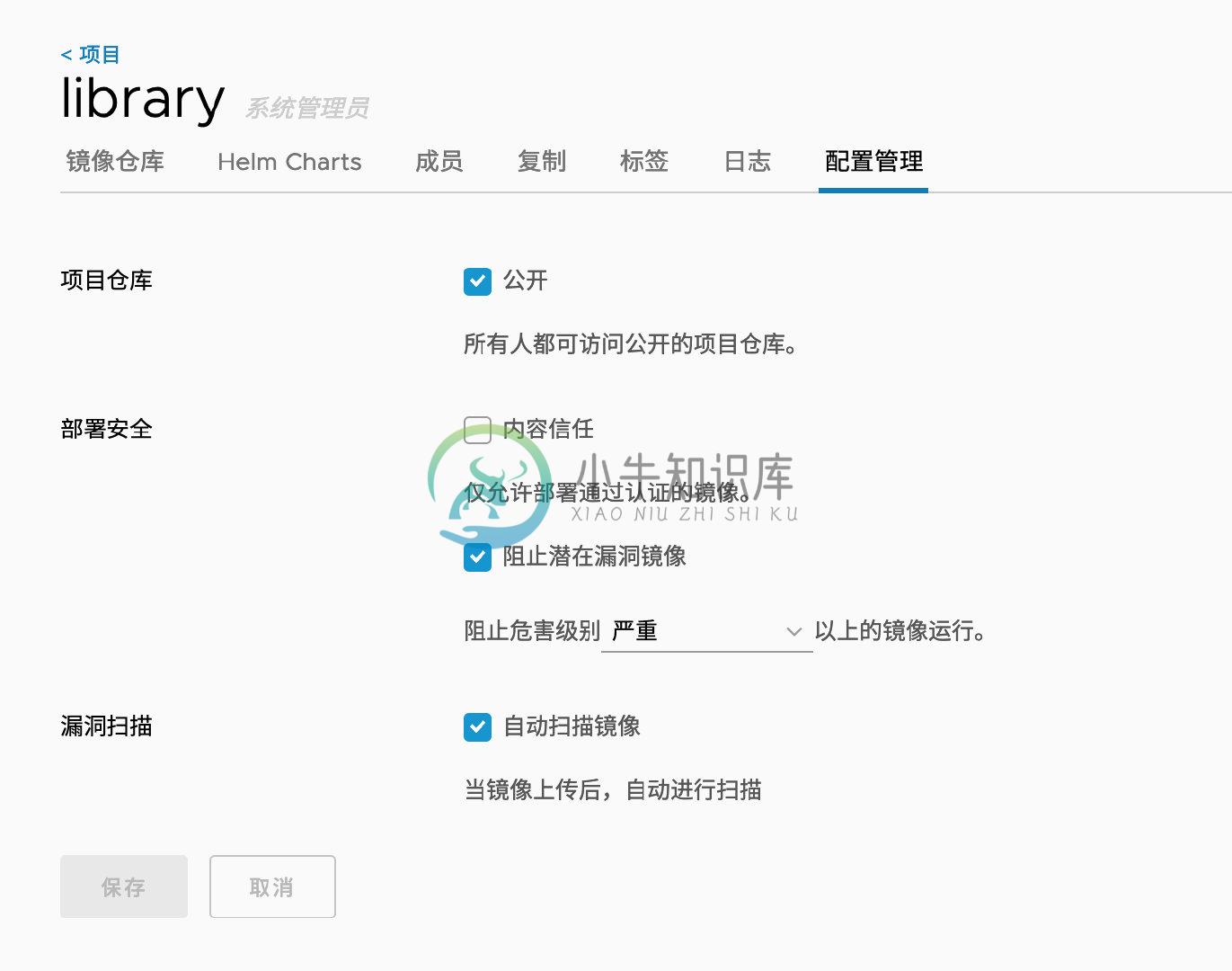Click the 项目仓库 section label

[106, 281]
